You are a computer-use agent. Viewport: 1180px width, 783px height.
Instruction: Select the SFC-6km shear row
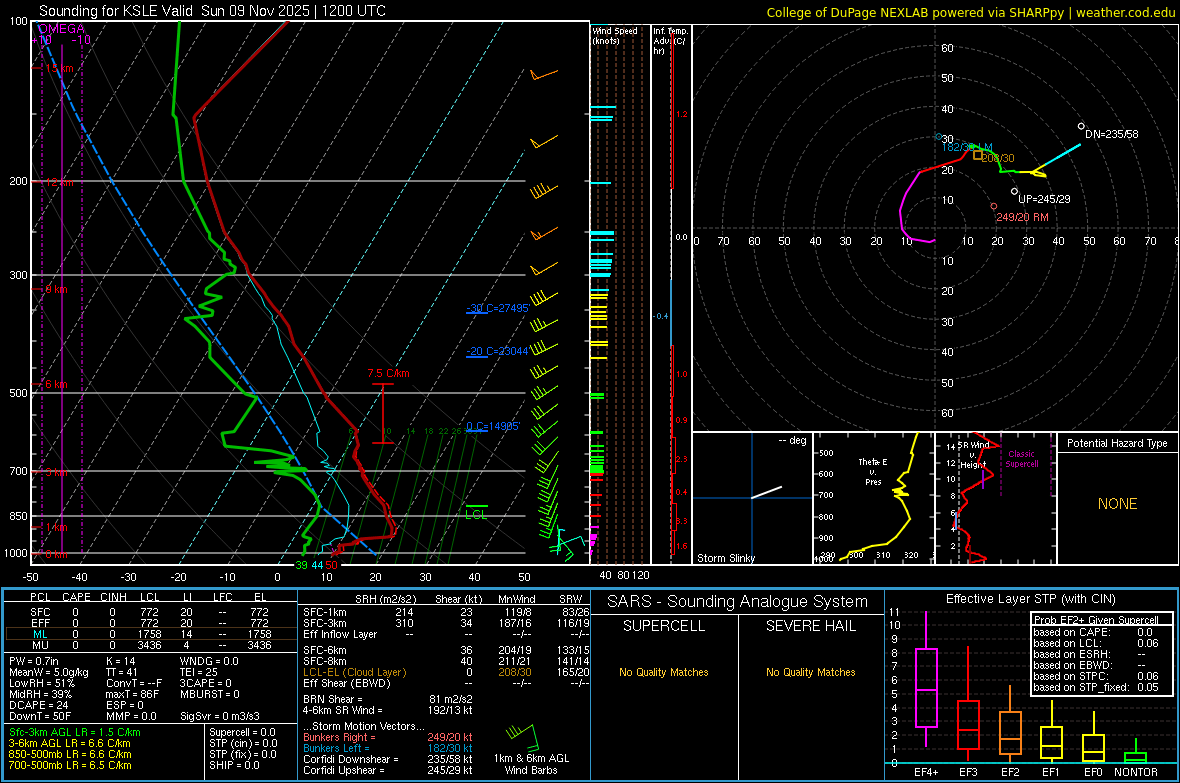tap(446, 650)
